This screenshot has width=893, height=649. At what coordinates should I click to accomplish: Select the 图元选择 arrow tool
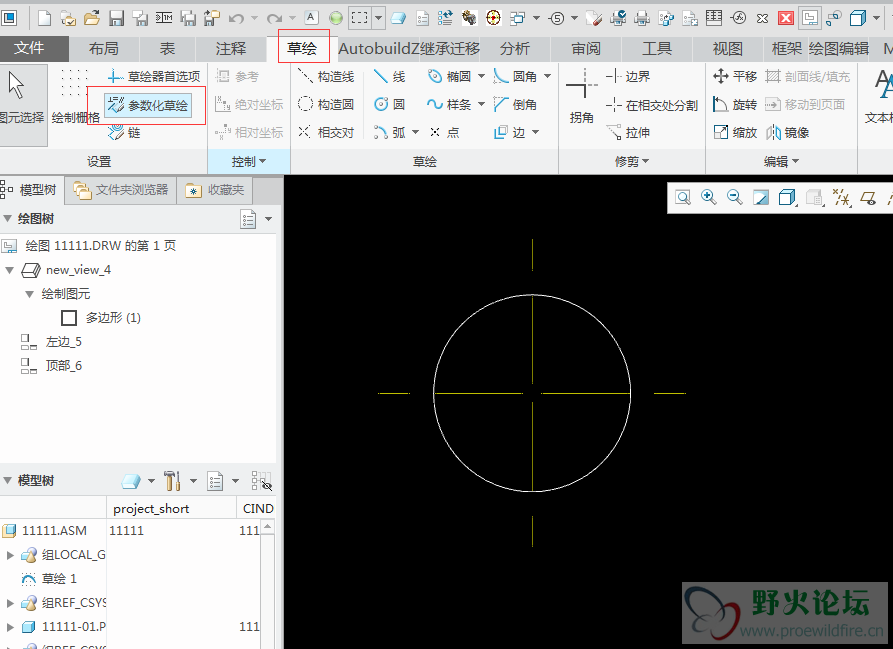point(22,104)
